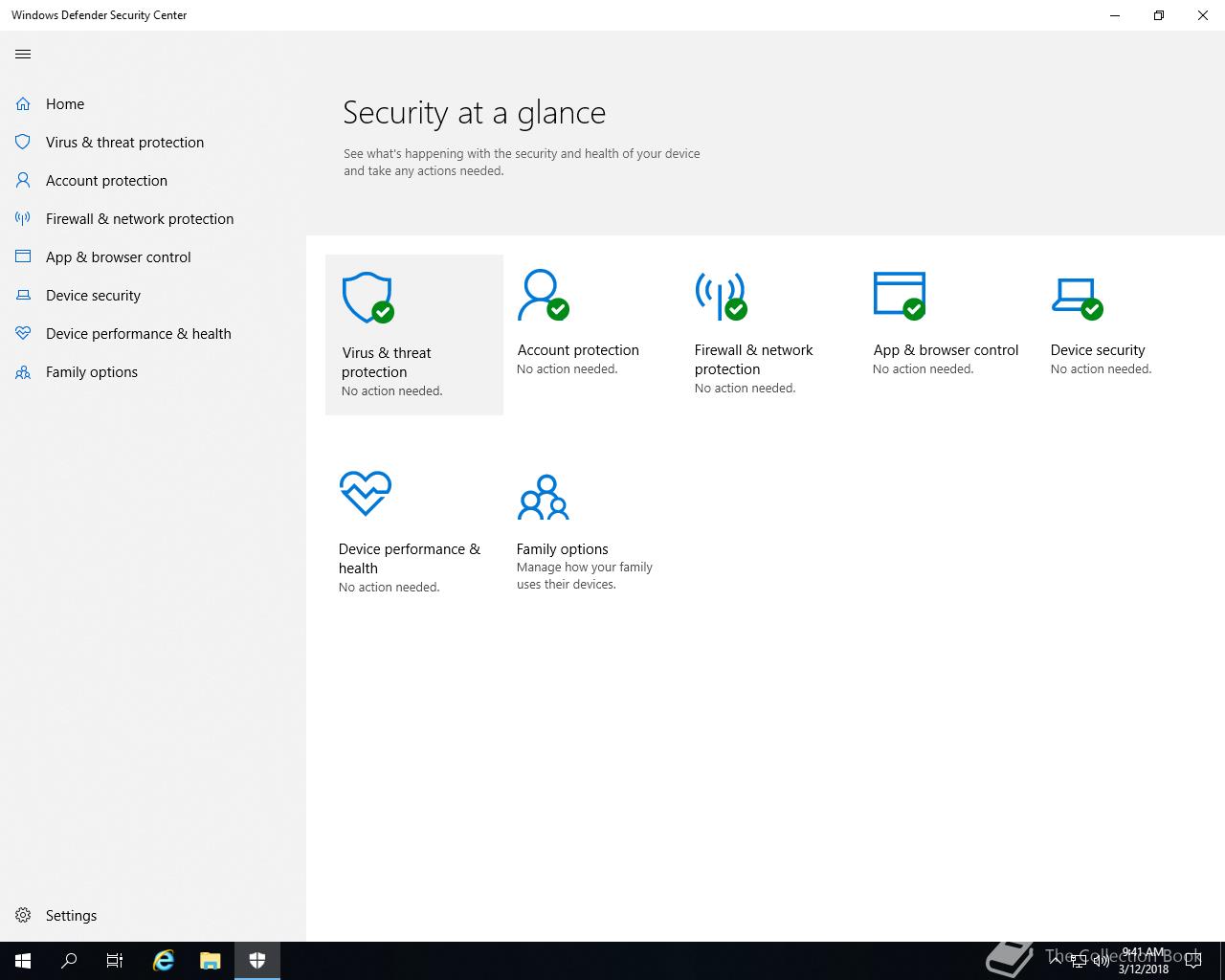Open volume control in system tray

1101,961
